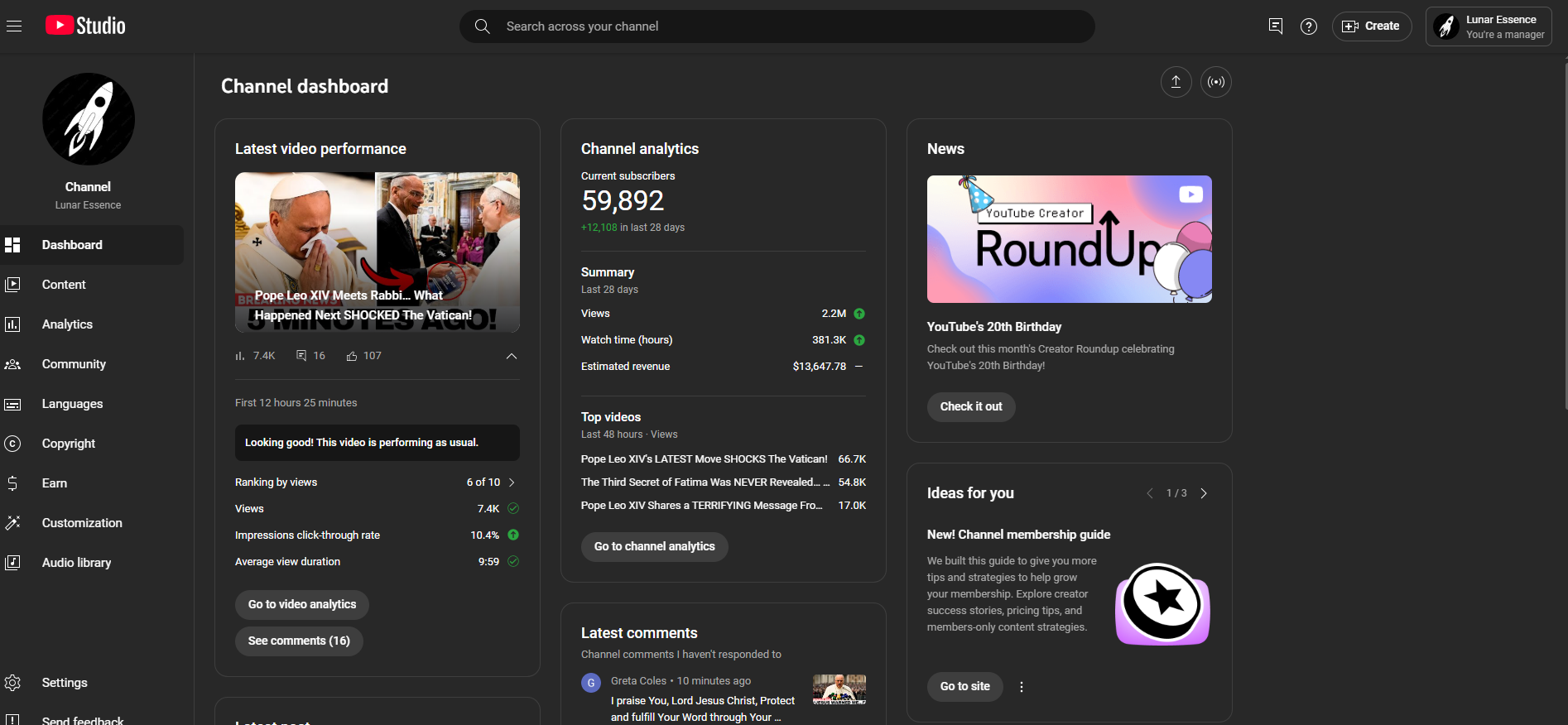Open the three-dot menu beside Go to site
This screenshot has height=725, width=1568.
tap(1022, 687)
